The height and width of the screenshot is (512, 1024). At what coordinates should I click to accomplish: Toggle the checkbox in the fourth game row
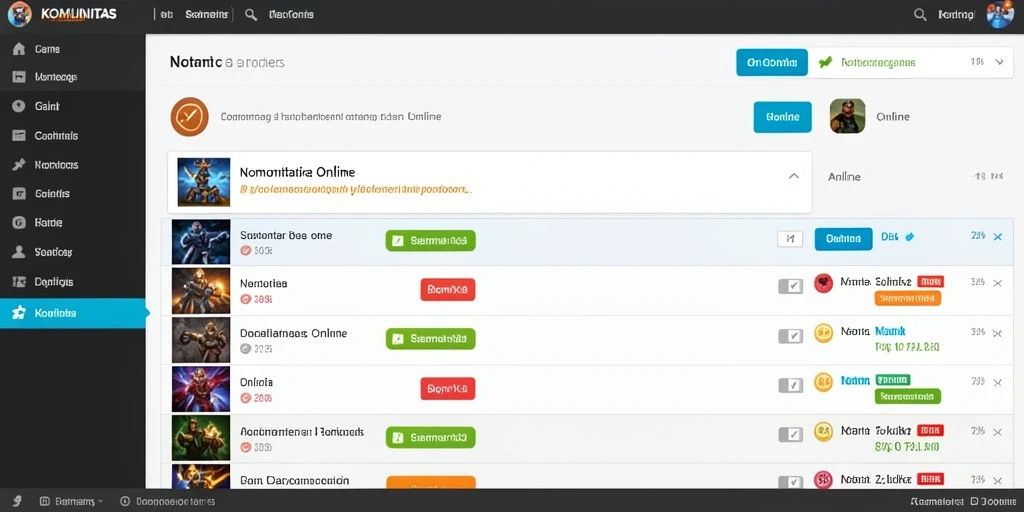coord(791,385)
